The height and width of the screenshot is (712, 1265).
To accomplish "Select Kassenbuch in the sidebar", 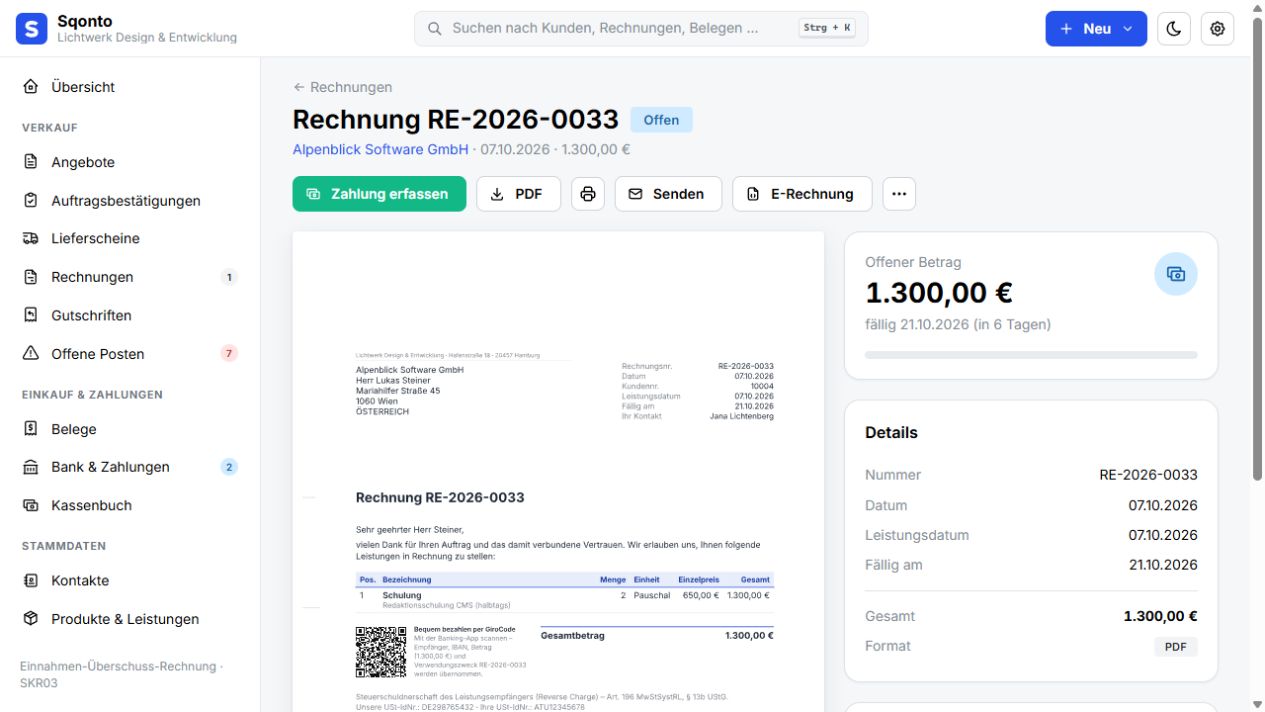I will click(x=130, y=505).
